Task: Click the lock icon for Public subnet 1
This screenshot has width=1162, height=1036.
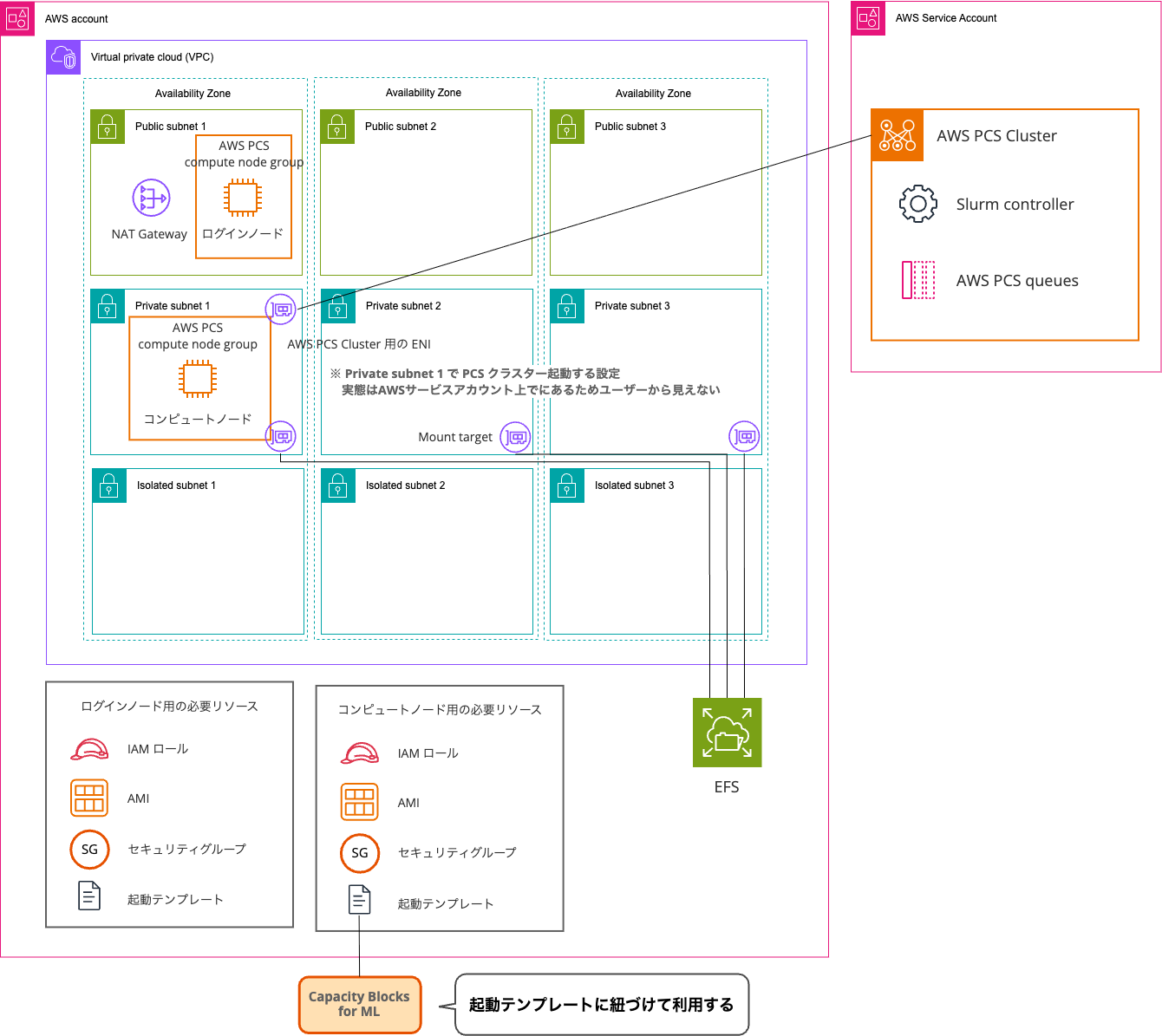Action: point(108,127)
